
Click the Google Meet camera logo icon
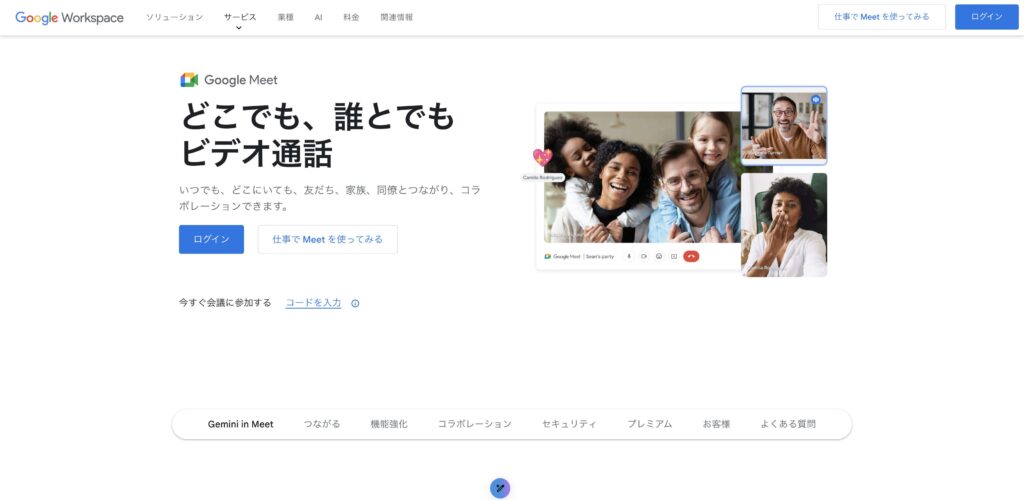pos(189,80)
